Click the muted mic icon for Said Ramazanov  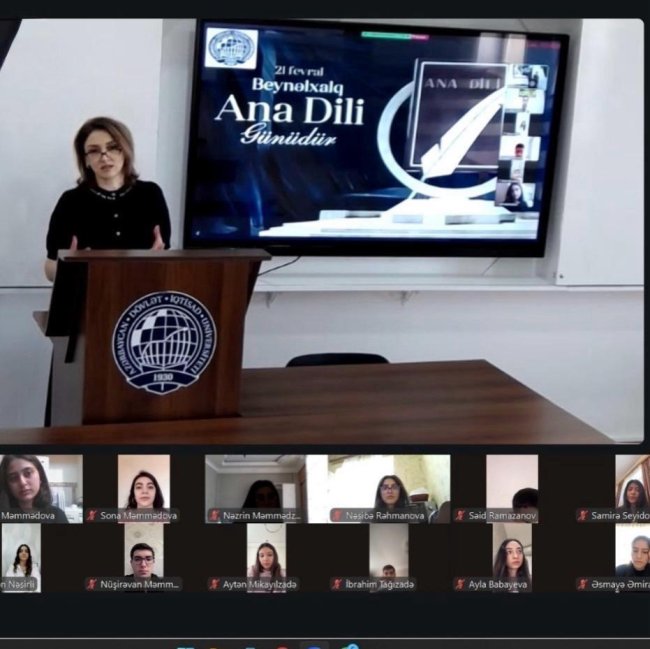(x=460, y=516)
